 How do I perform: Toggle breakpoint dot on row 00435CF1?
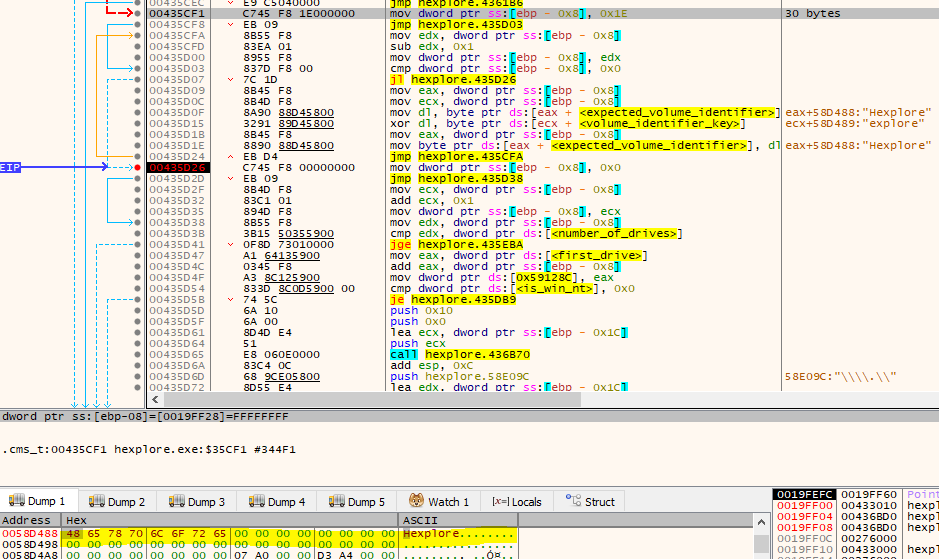point(138,13)
